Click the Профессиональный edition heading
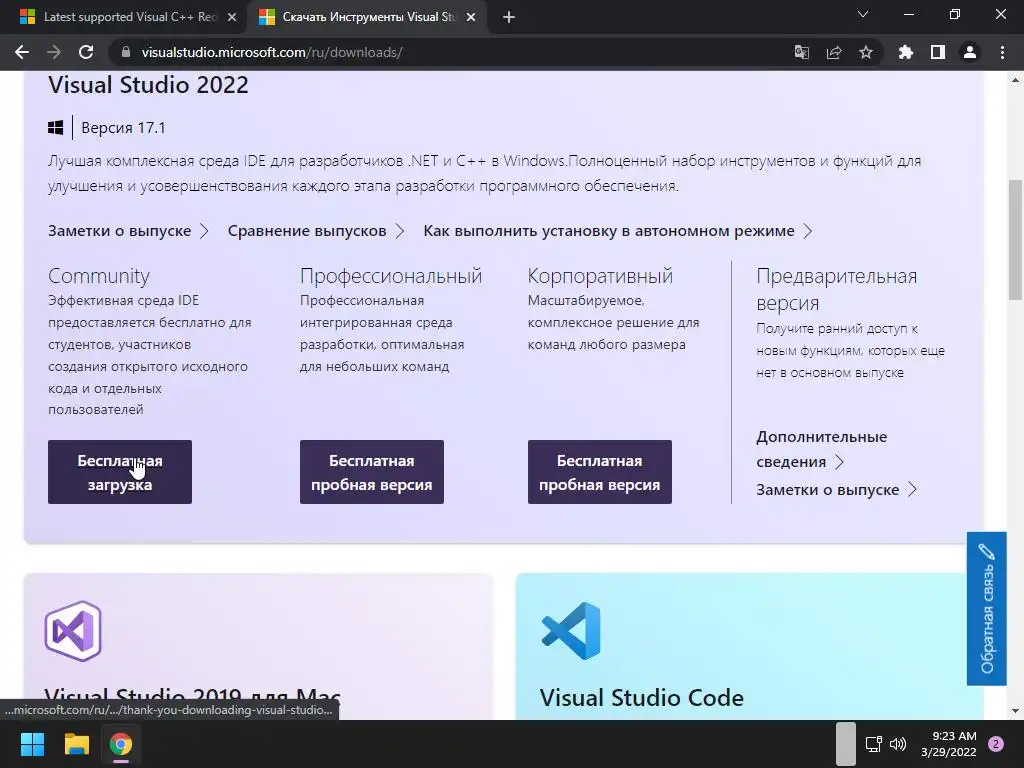1024x768 pixels. (391, 276)
